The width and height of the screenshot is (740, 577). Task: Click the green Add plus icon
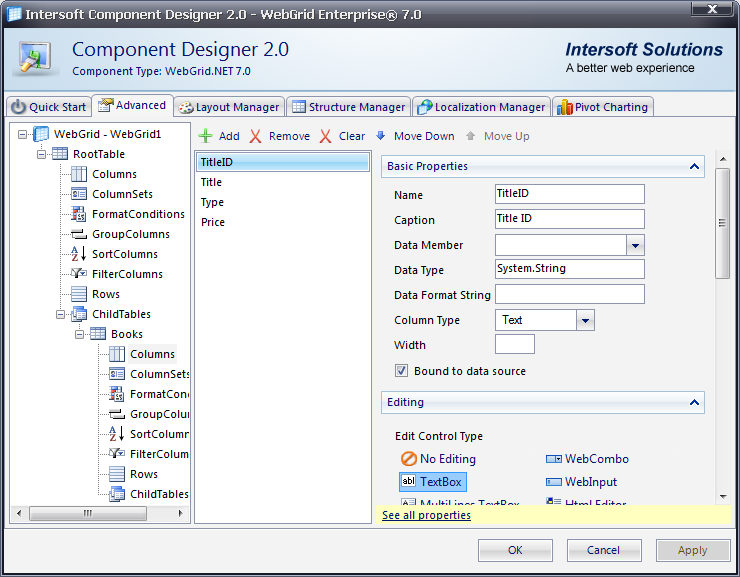tap(205, 136)
